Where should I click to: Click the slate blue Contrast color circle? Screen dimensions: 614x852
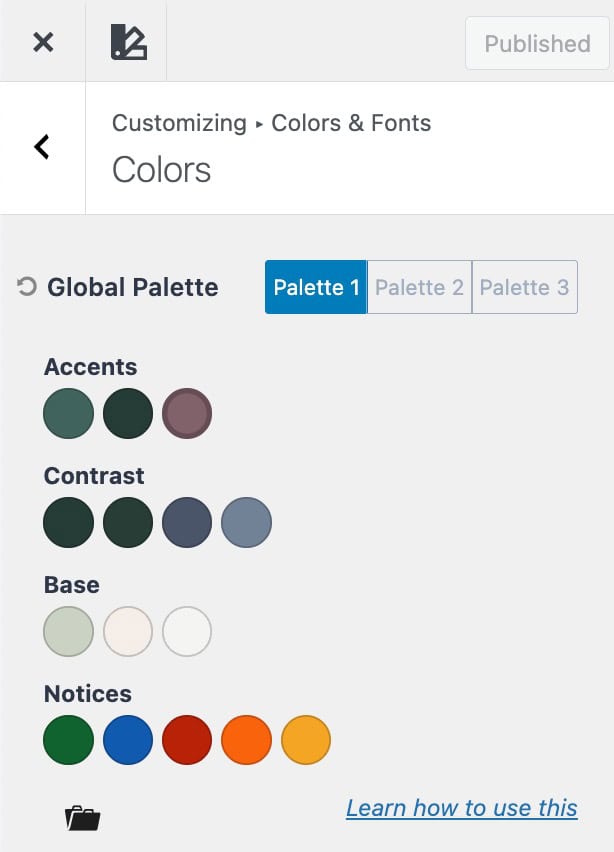187,521
